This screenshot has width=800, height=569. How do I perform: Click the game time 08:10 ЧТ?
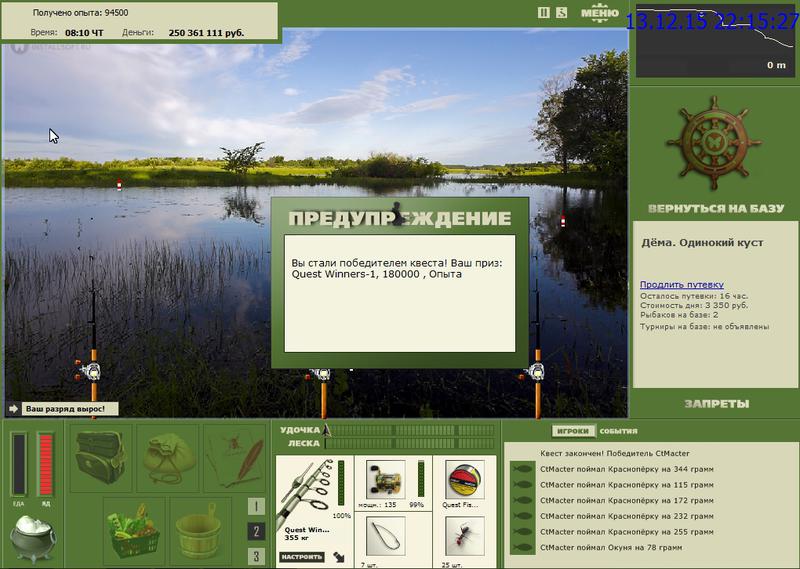tap(84, 33)
